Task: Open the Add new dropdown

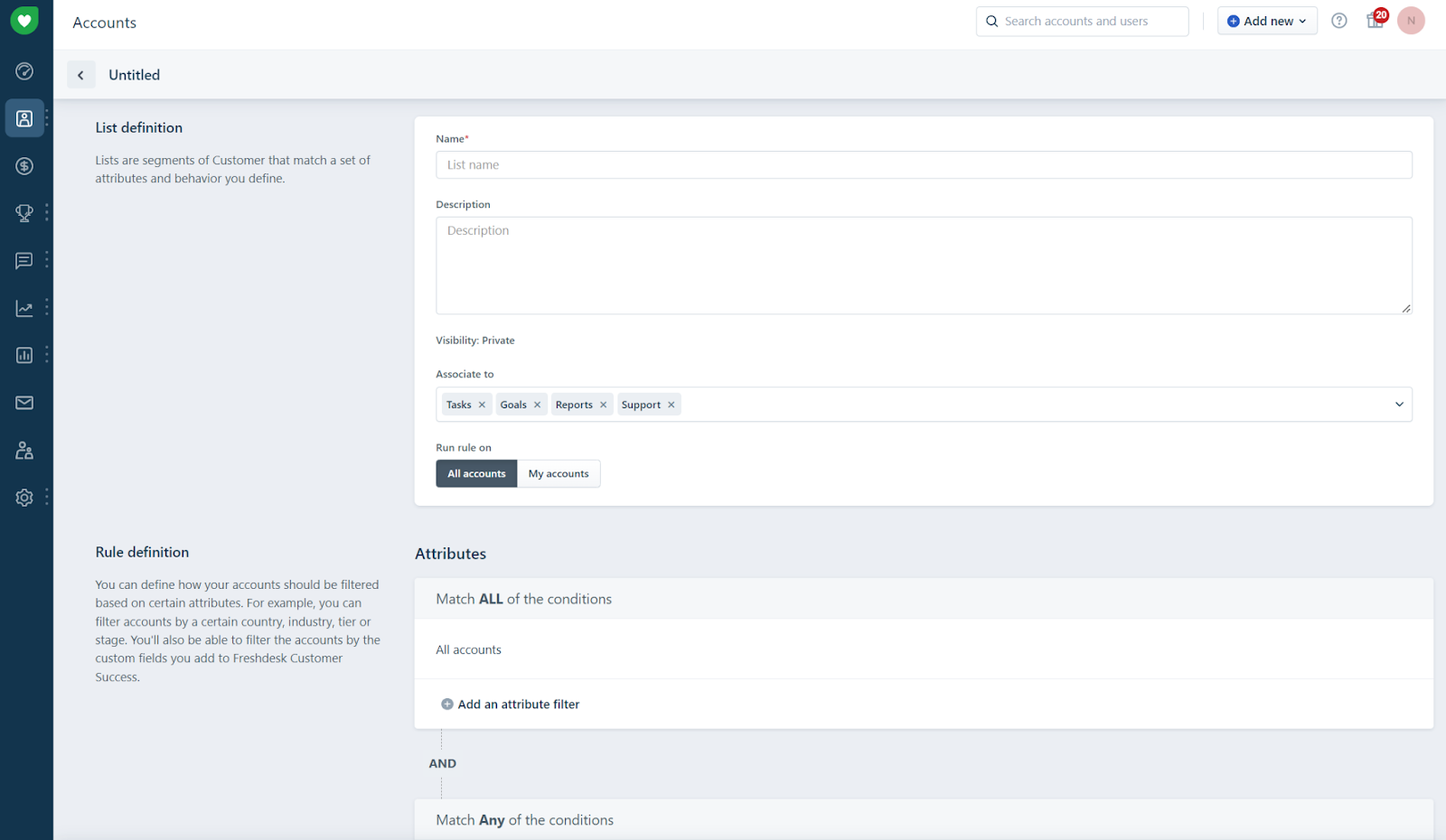Action: pyautogui.click(x=1267, y=21)
